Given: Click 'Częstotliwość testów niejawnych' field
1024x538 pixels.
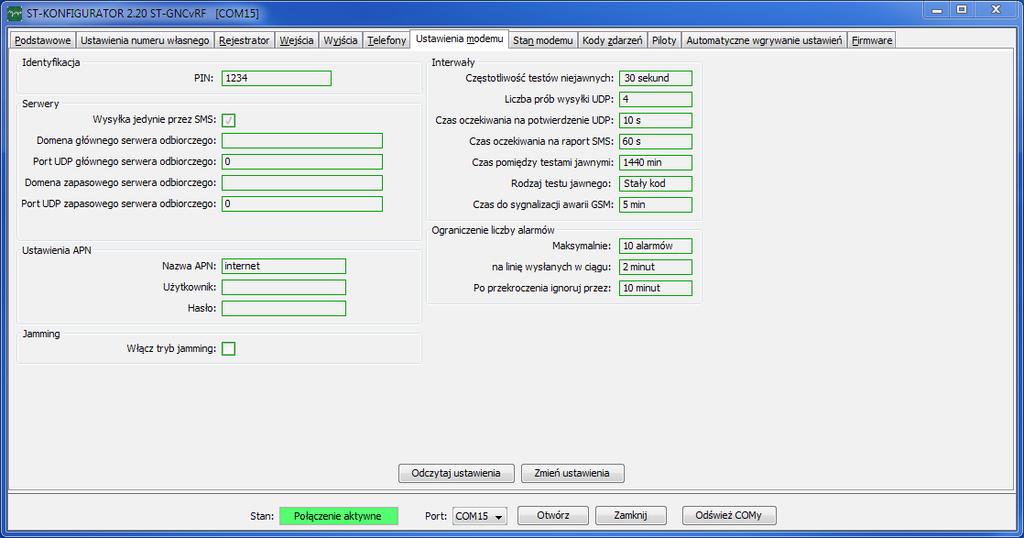Looking at the screenshot, I should (656, 78).
